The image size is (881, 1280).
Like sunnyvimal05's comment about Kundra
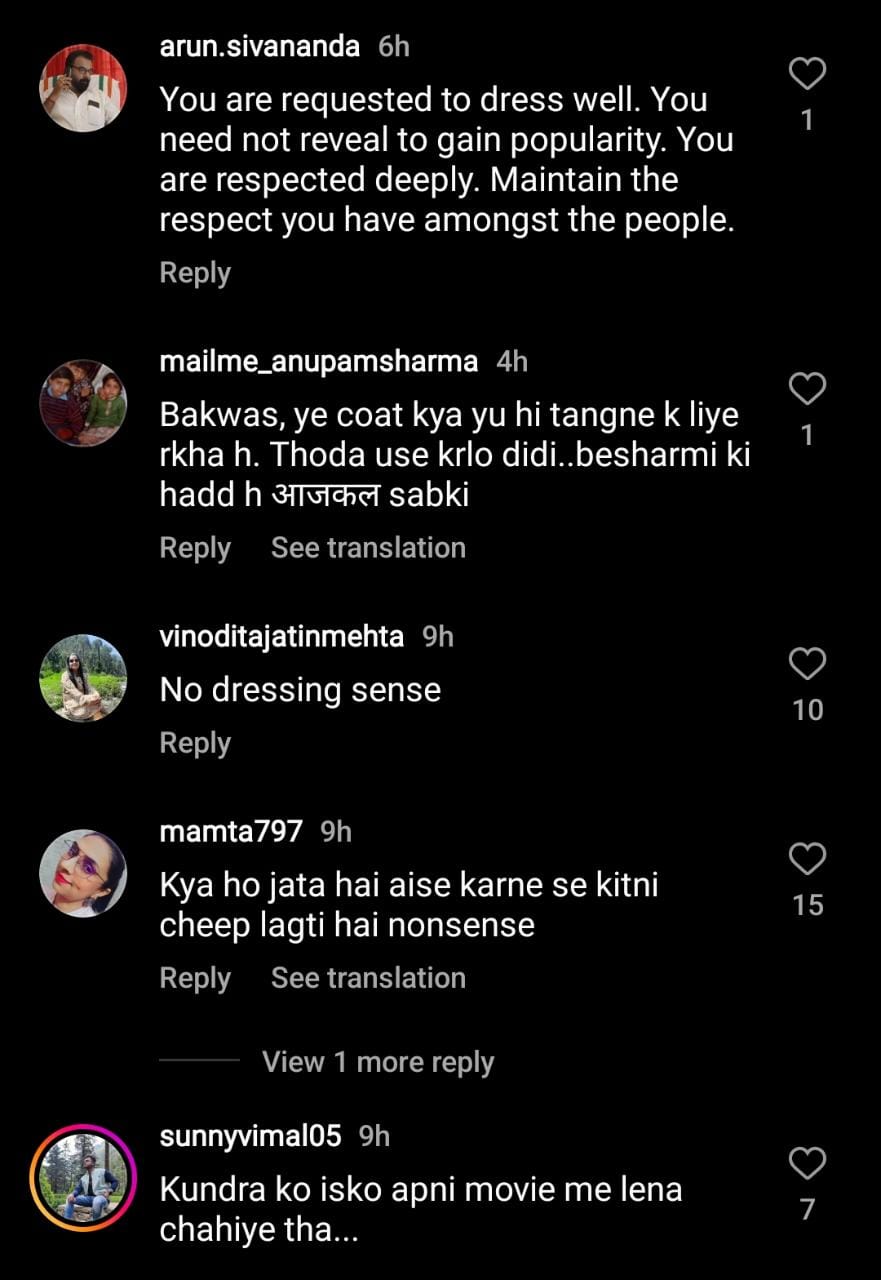[807, 1163]
